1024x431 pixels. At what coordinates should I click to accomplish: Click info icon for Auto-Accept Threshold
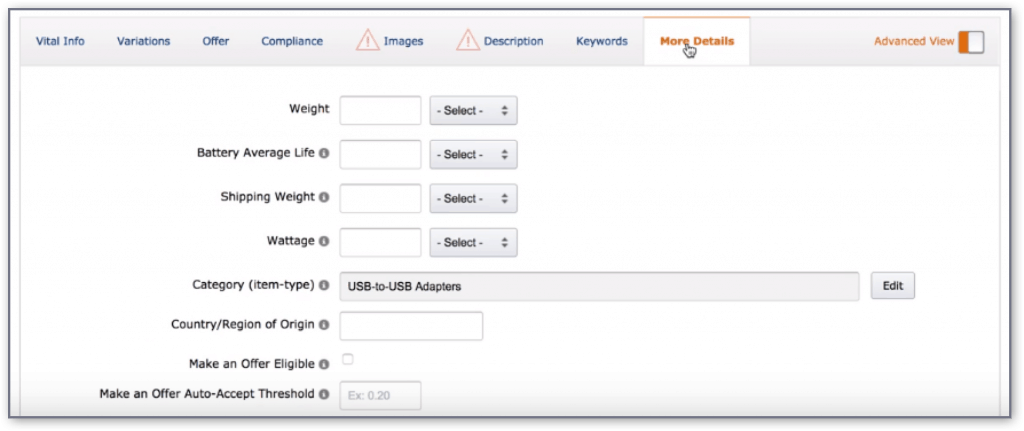tap(324, 394)
